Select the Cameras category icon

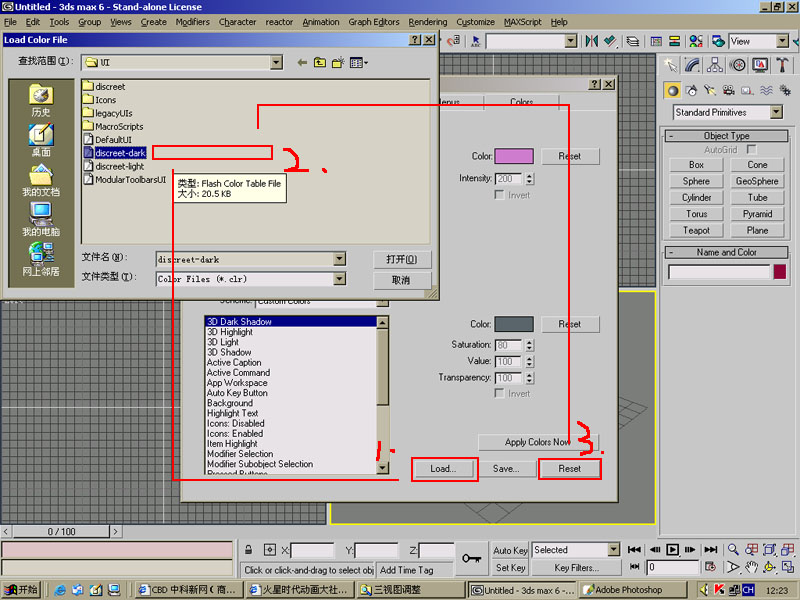[729, 91]
